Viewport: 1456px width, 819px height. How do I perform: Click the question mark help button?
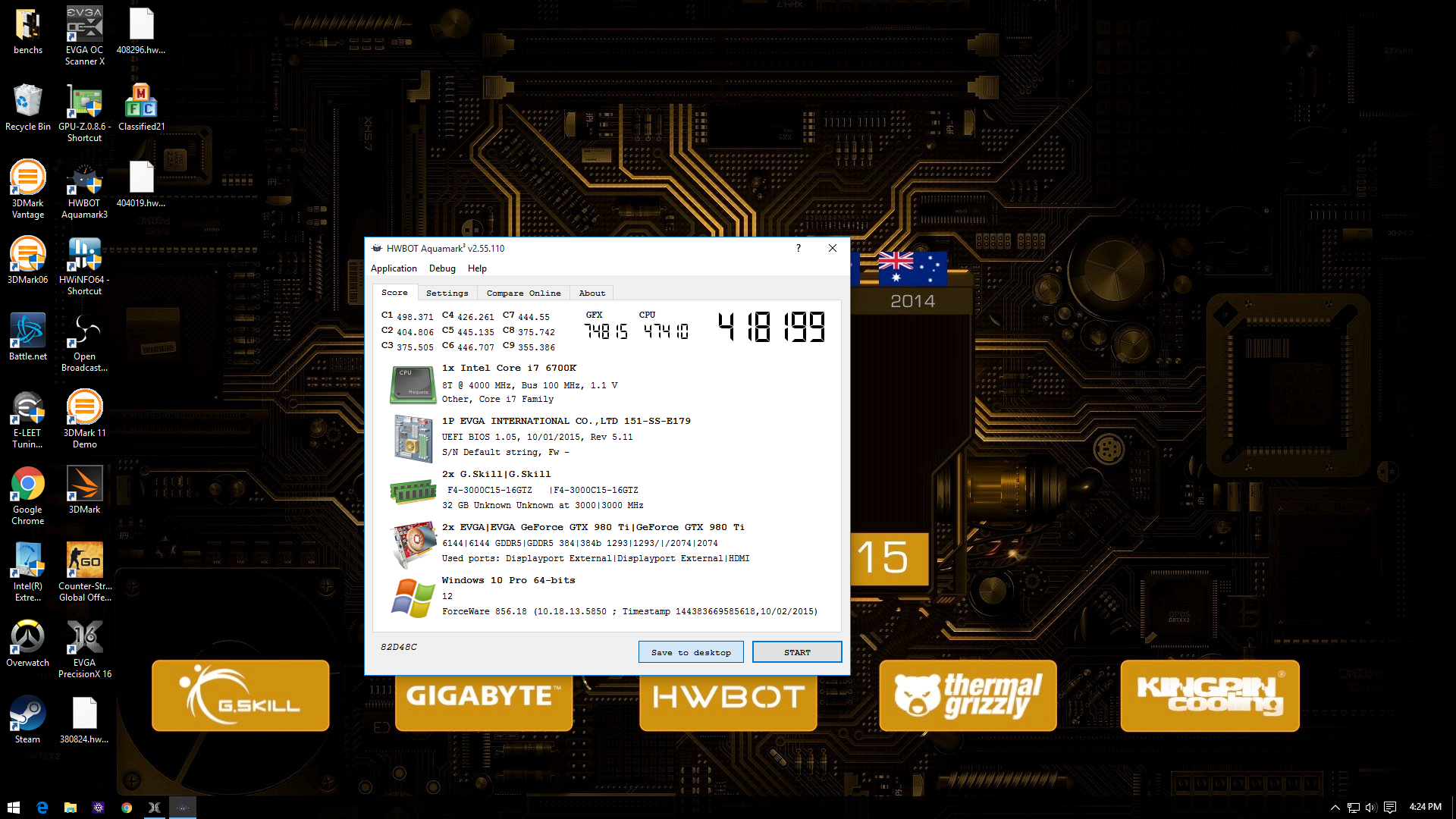tap(798, 248)
